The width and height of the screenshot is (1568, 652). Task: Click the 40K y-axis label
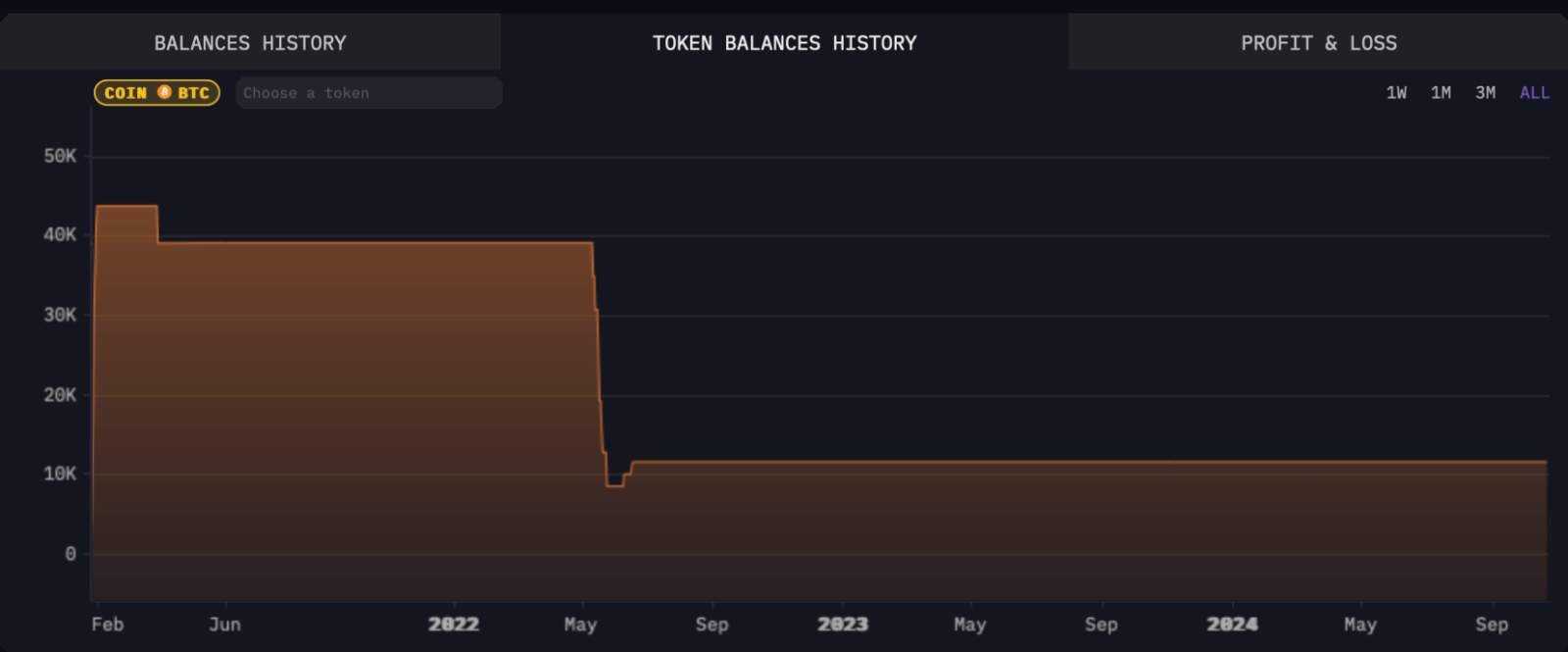point(60,234)
